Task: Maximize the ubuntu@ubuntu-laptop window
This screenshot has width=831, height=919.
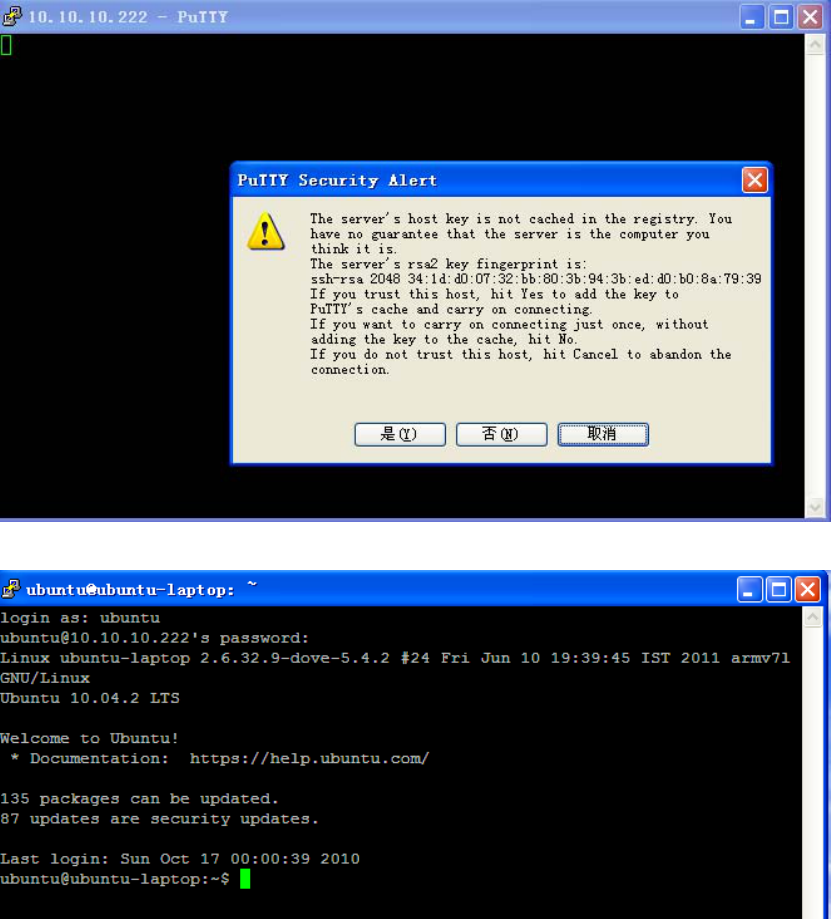Action: point(778,590)
